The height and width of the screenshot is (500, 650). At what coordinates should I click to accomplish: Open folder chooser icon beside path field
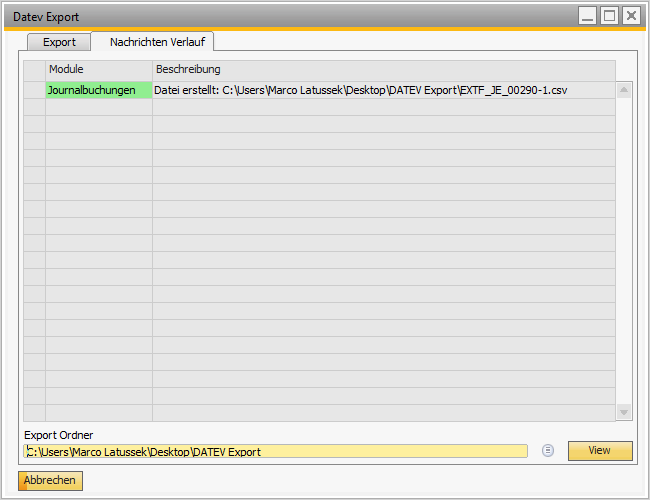pos(548,450)
